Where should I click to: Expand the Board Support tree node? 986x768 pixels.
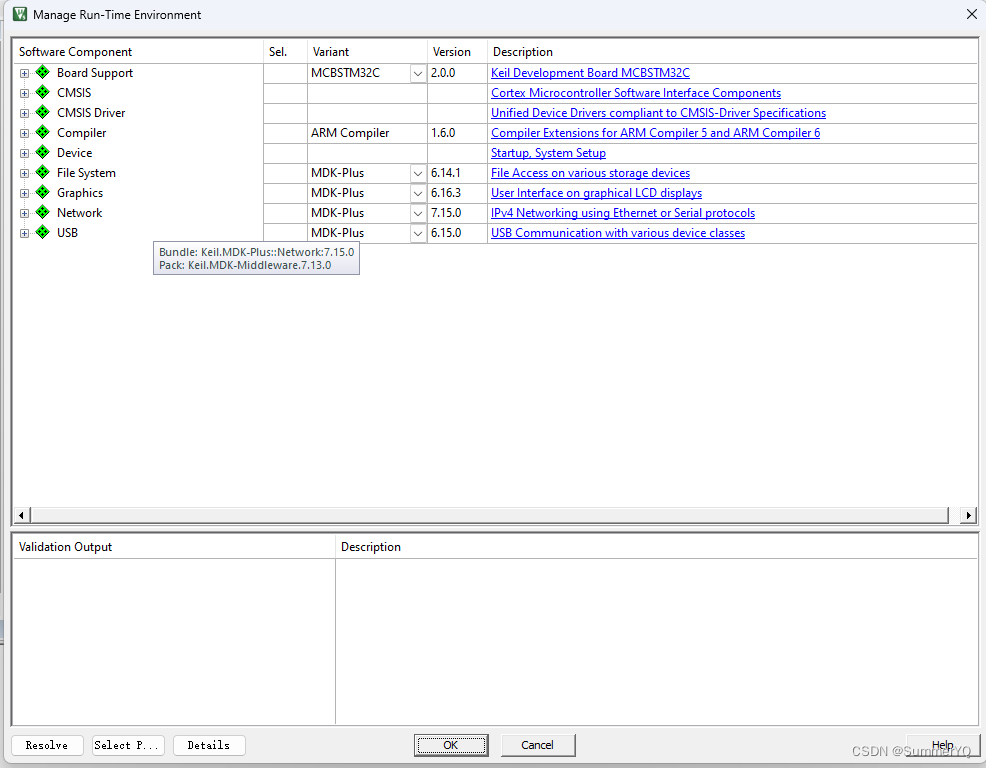(x=24, y=73)
